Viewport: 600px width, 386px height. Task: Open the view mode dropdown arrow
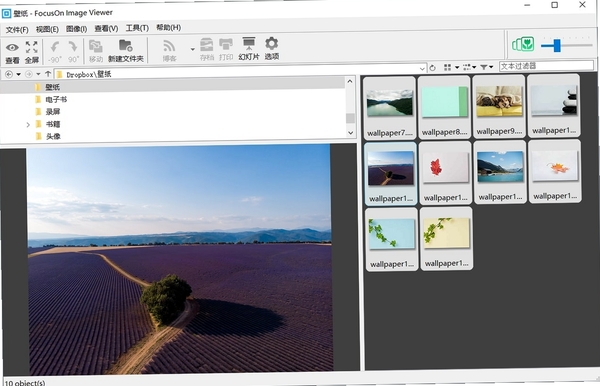tap(457, 68)
